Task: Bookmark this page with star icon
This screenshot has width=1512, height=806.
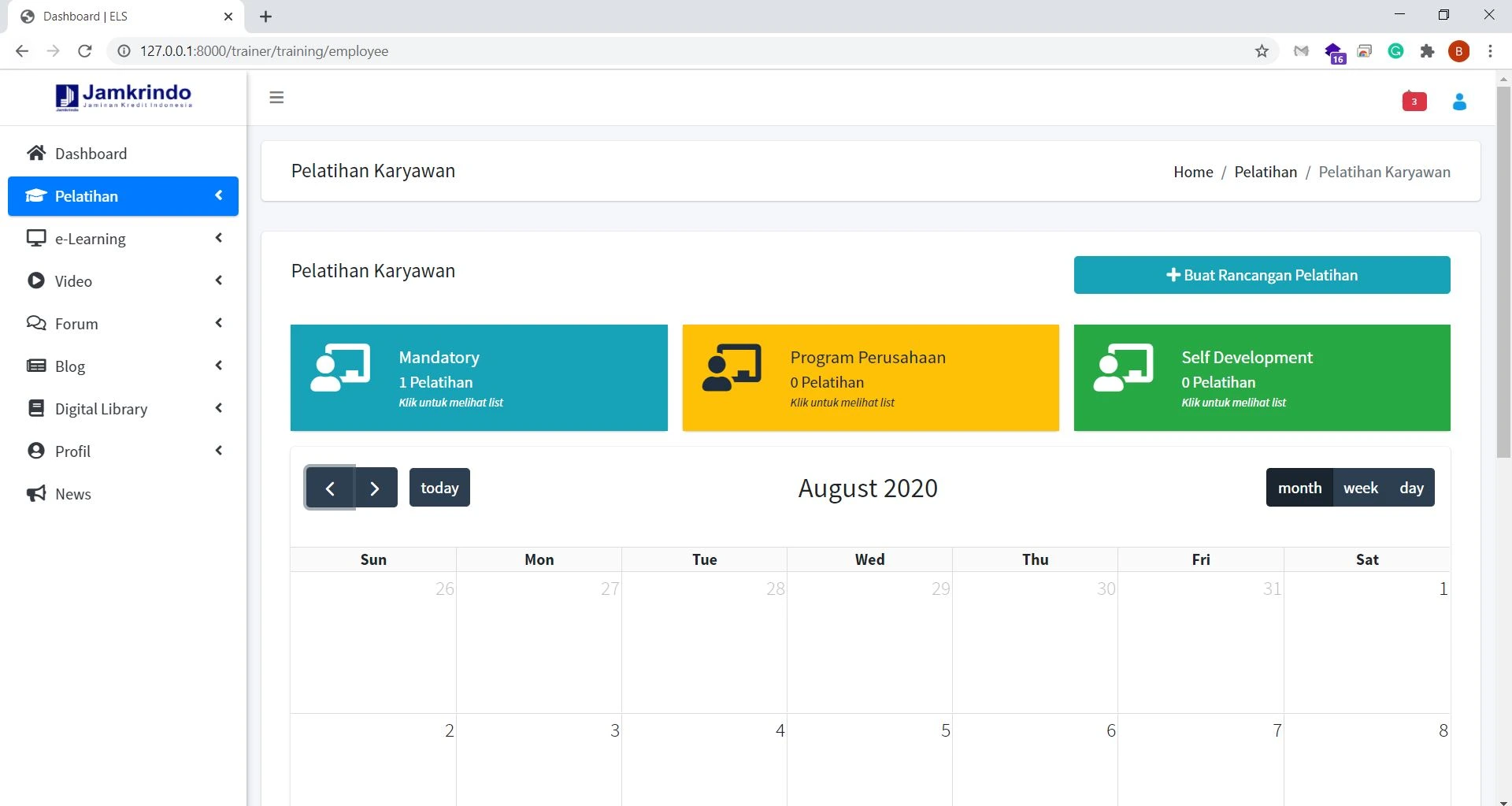Action: click(x=1262, y=51)
